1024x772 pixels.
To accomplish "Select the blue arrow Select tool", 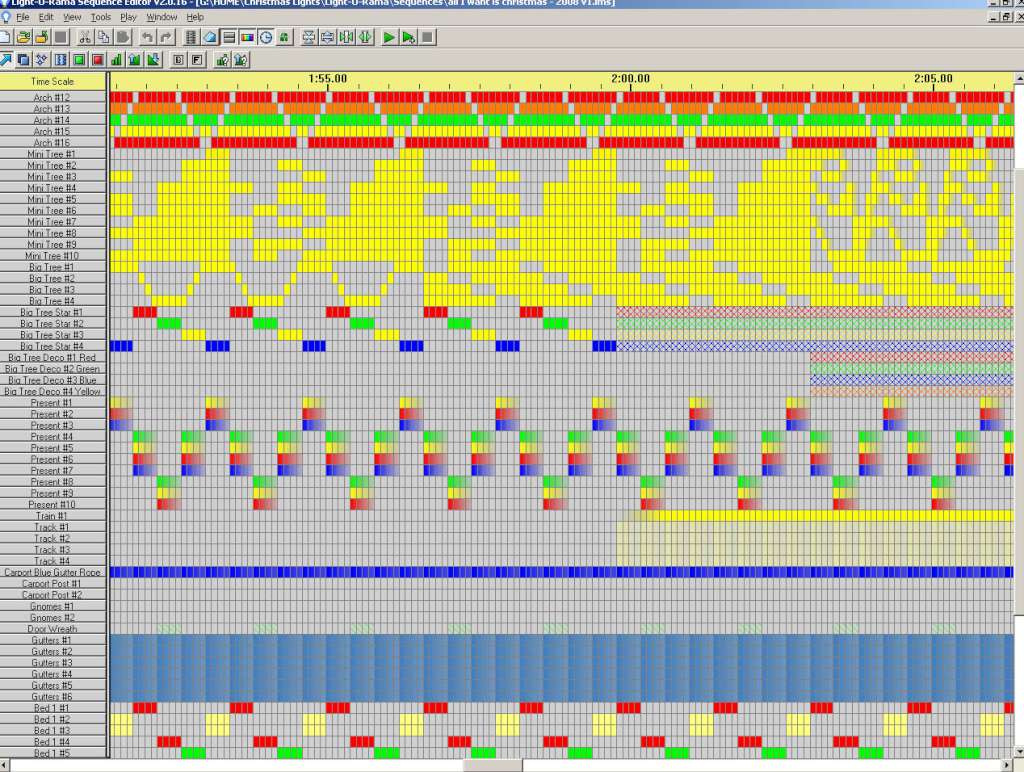I will [6, 60].
